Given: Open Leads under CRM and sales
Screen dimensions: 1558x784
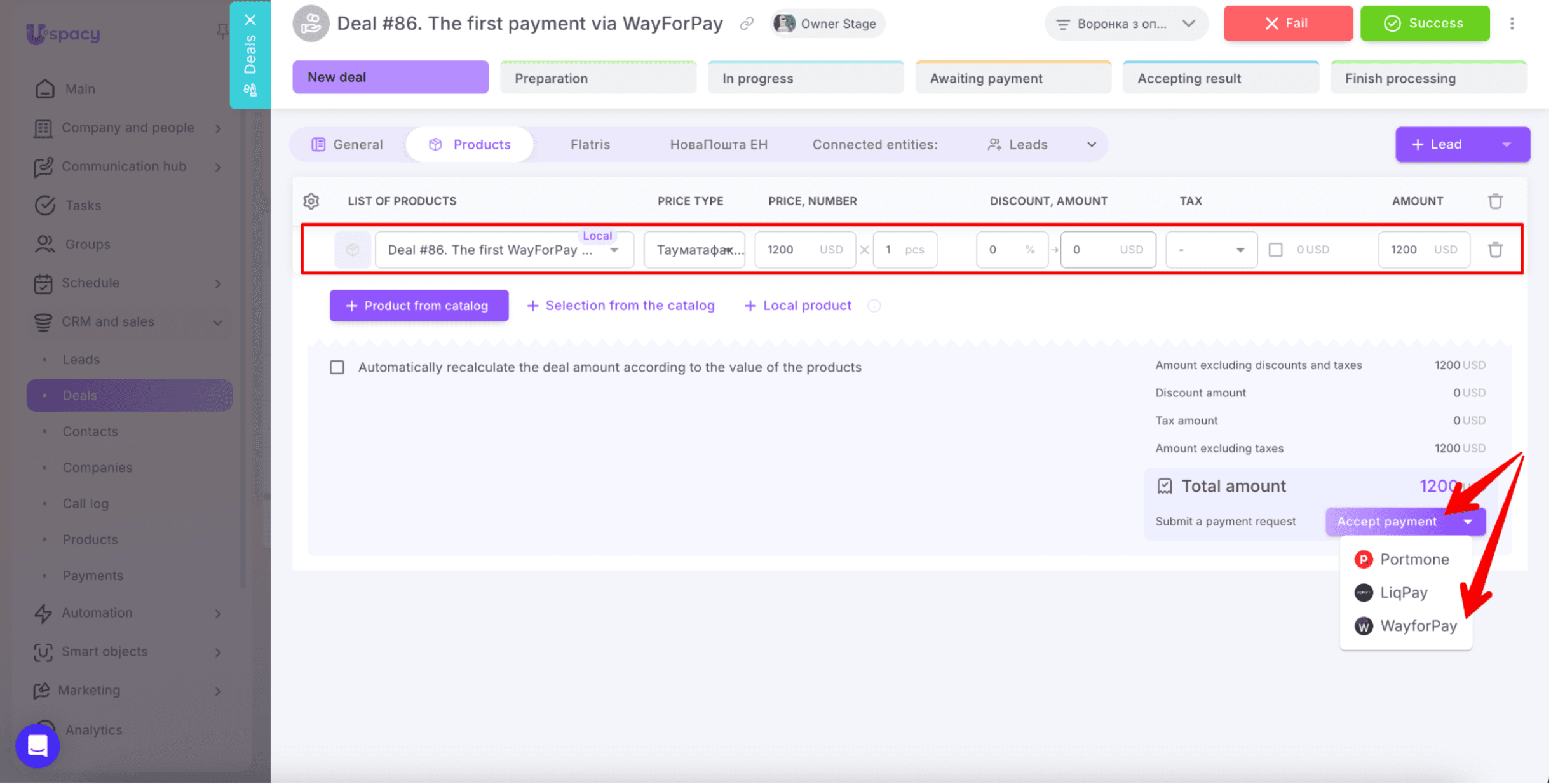Looking at the screenshot, I should (x=81, y=360).
